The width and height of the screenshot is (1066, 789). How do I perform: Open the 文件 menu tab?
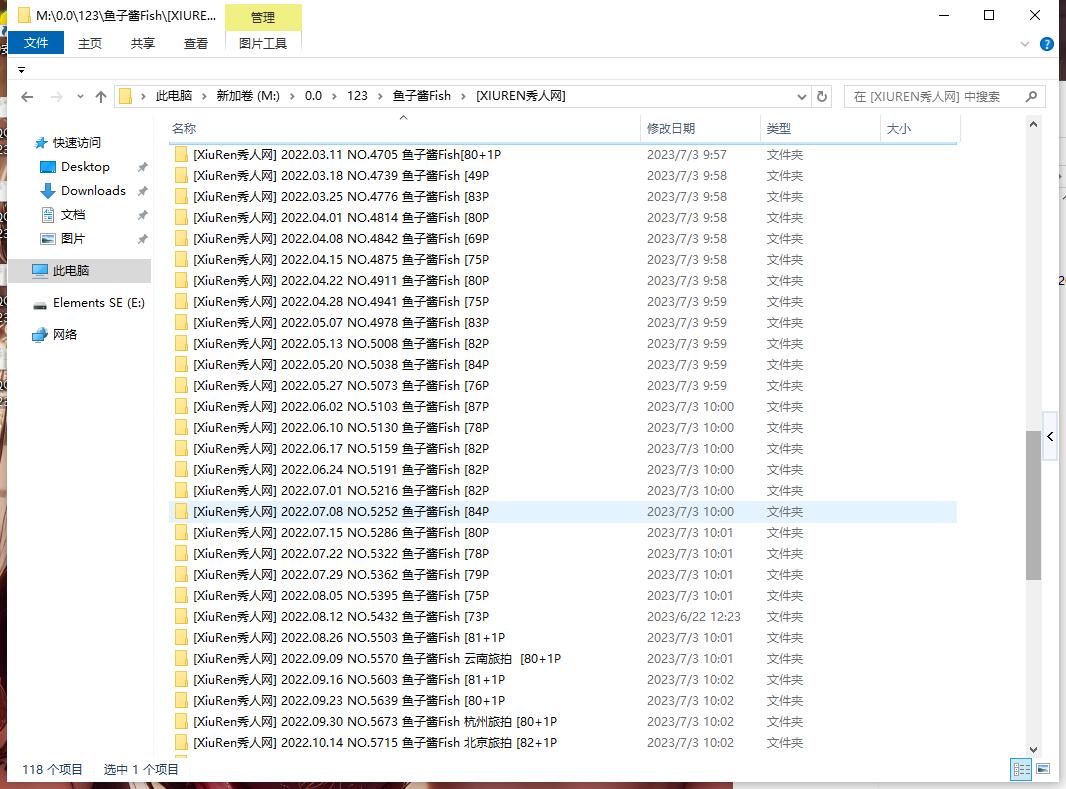[36, 43]
